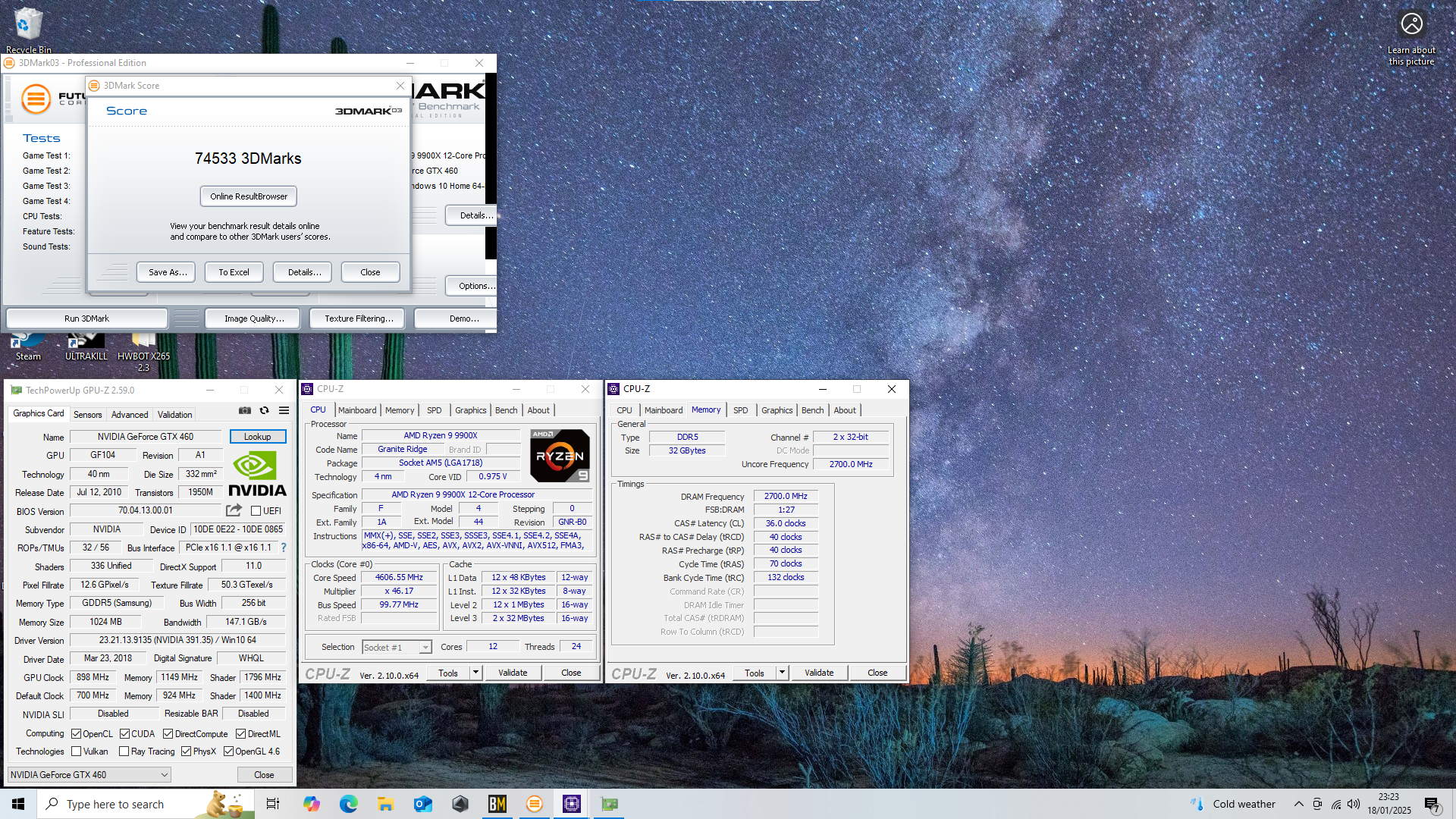Click Validate in CPU-Z Memory window
Viewport: 1456px width, 819px height.
coord(819,673)
